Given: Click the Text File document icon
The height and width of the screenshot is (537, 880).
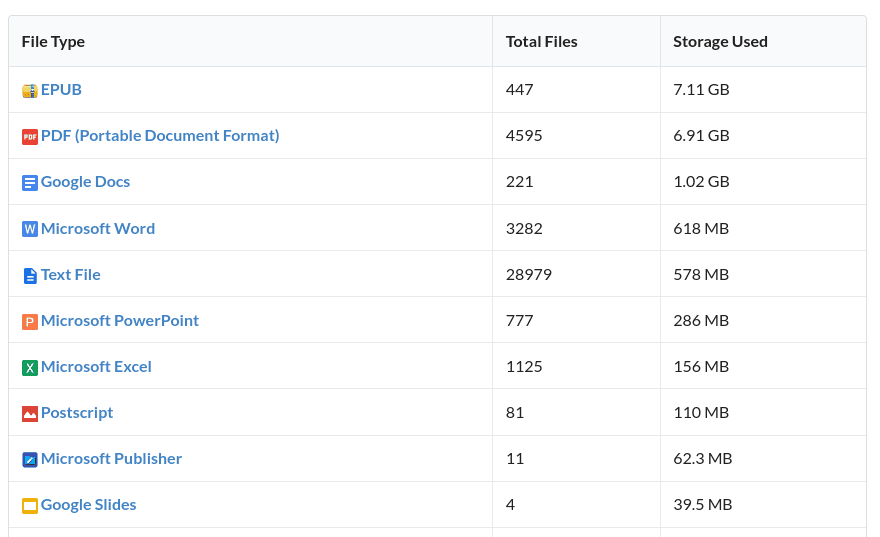Looking at the screenshot, I should point(30,276).
